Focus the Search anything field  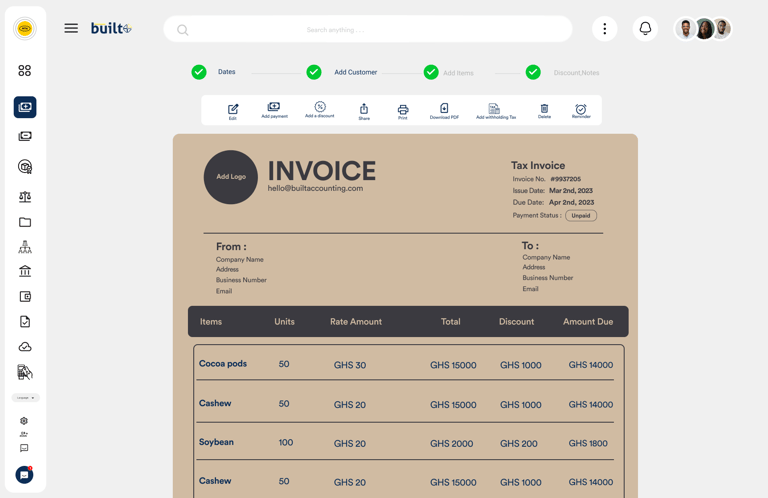(x=368, y=29)
